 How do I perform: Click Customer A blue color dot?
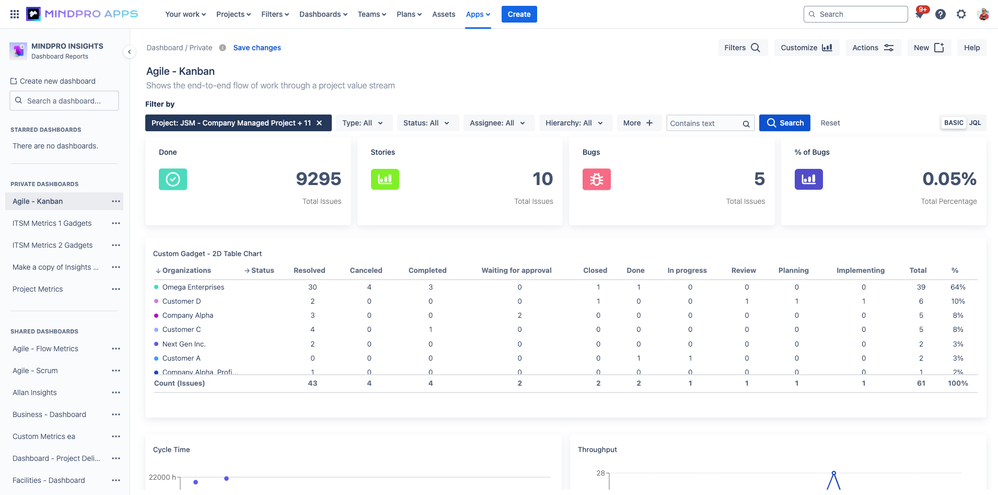click(156, 358)
